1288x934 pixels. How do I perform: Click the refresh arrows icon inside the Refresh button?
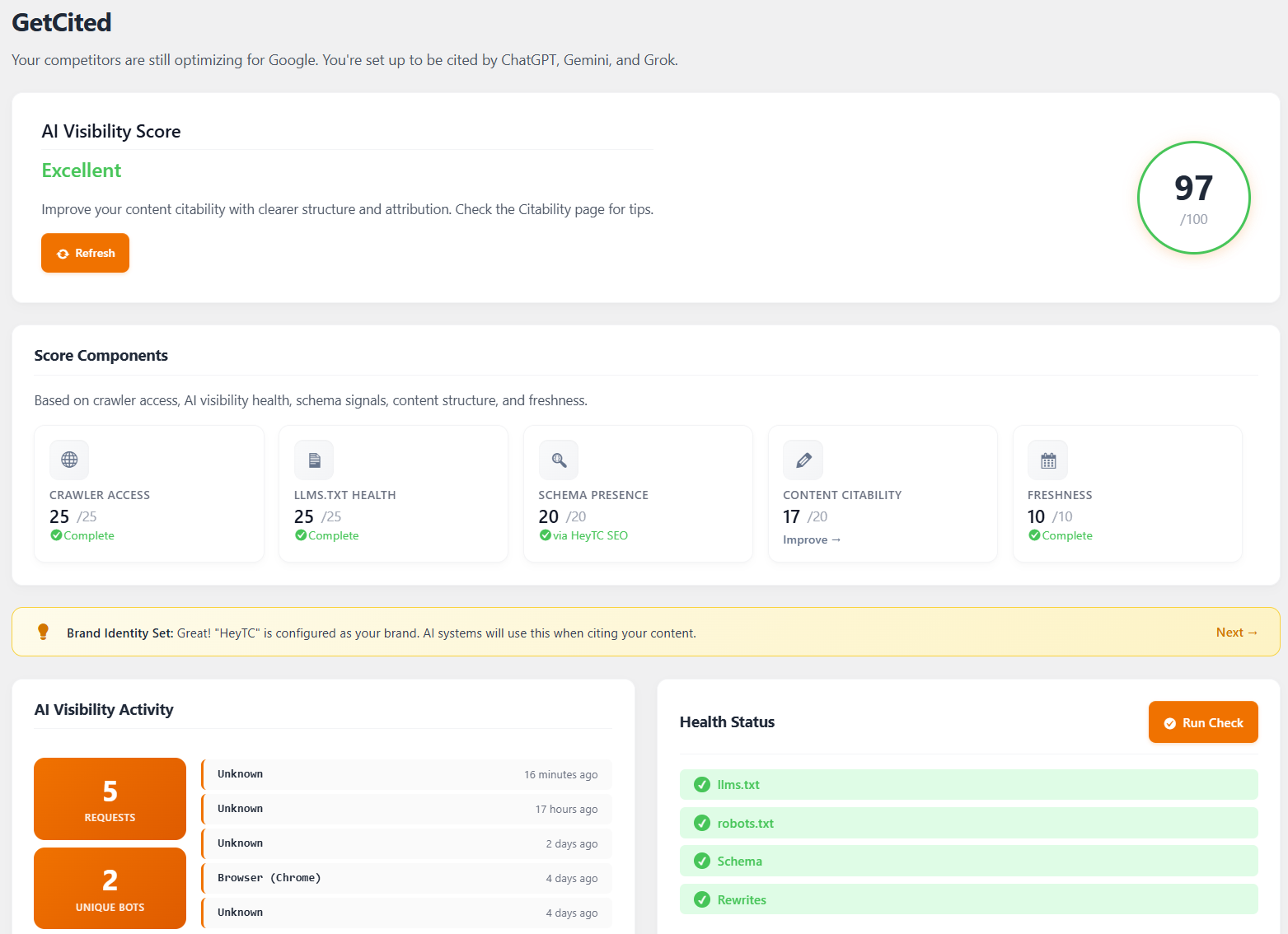[x=63, y=253]
